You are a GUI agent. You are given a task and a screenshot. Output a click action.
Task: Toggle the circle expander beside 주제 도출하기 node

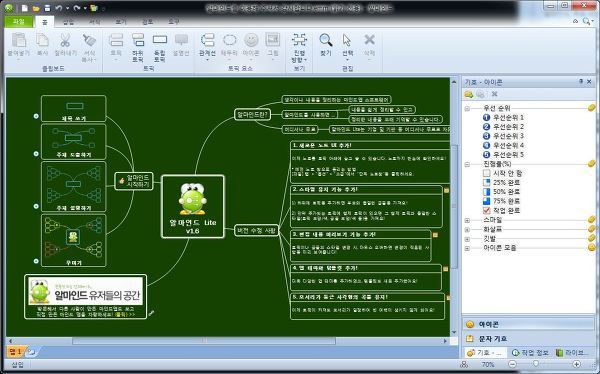[36, 154]
